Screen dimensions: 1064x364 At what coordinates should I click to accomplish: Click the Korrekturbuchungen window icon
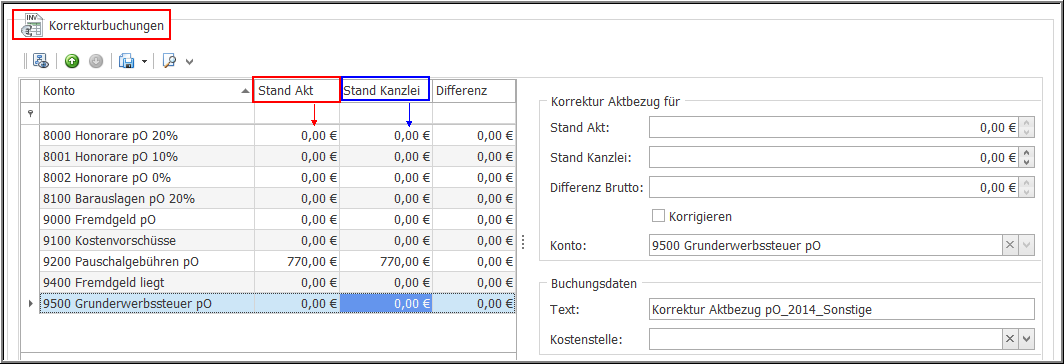click(32, 25)
